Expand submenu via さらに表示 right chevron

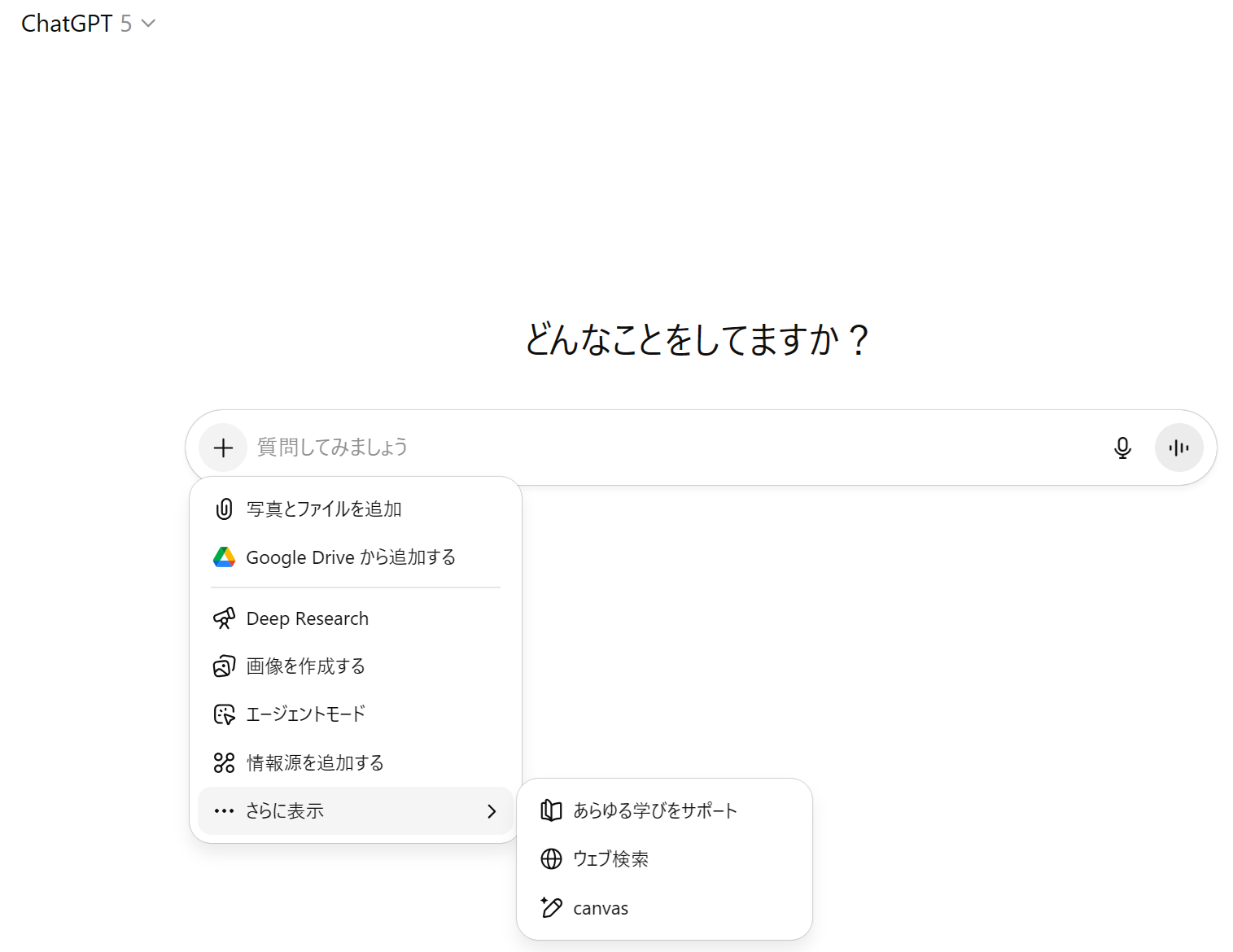tap(491, 811)
